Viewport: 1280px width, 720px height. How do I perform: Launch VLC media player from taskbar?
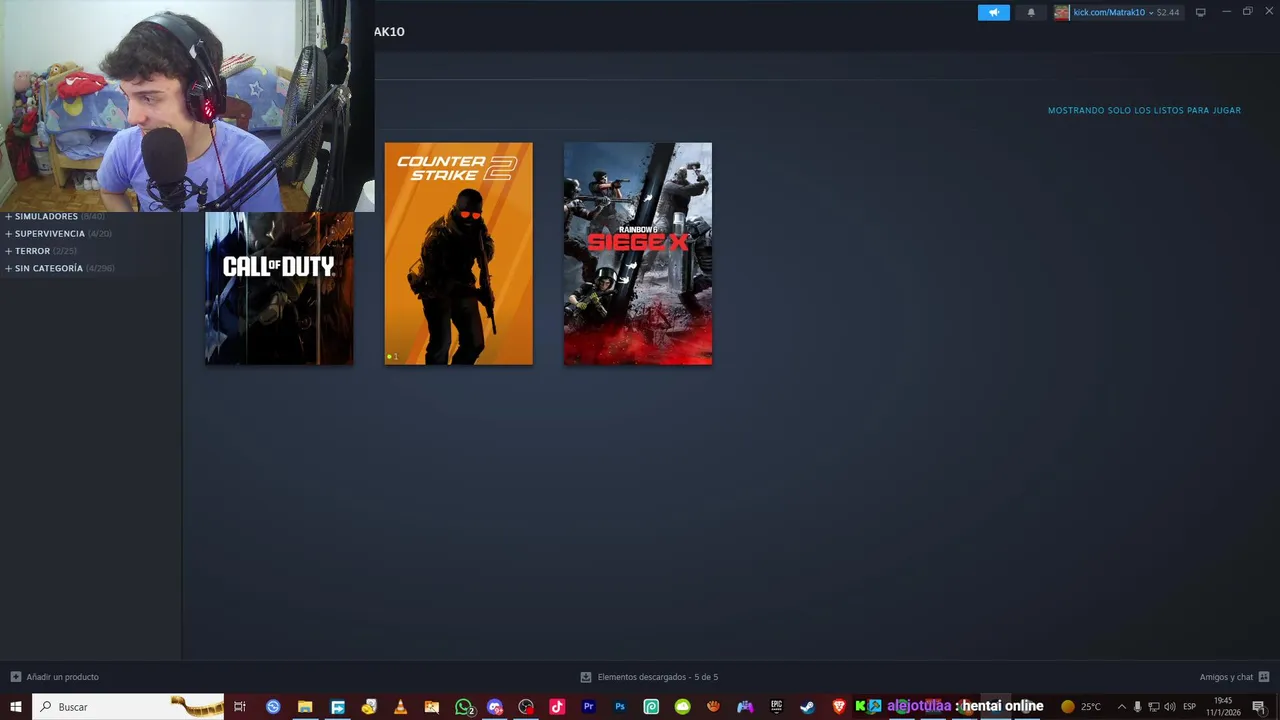[x=400, y=707]
